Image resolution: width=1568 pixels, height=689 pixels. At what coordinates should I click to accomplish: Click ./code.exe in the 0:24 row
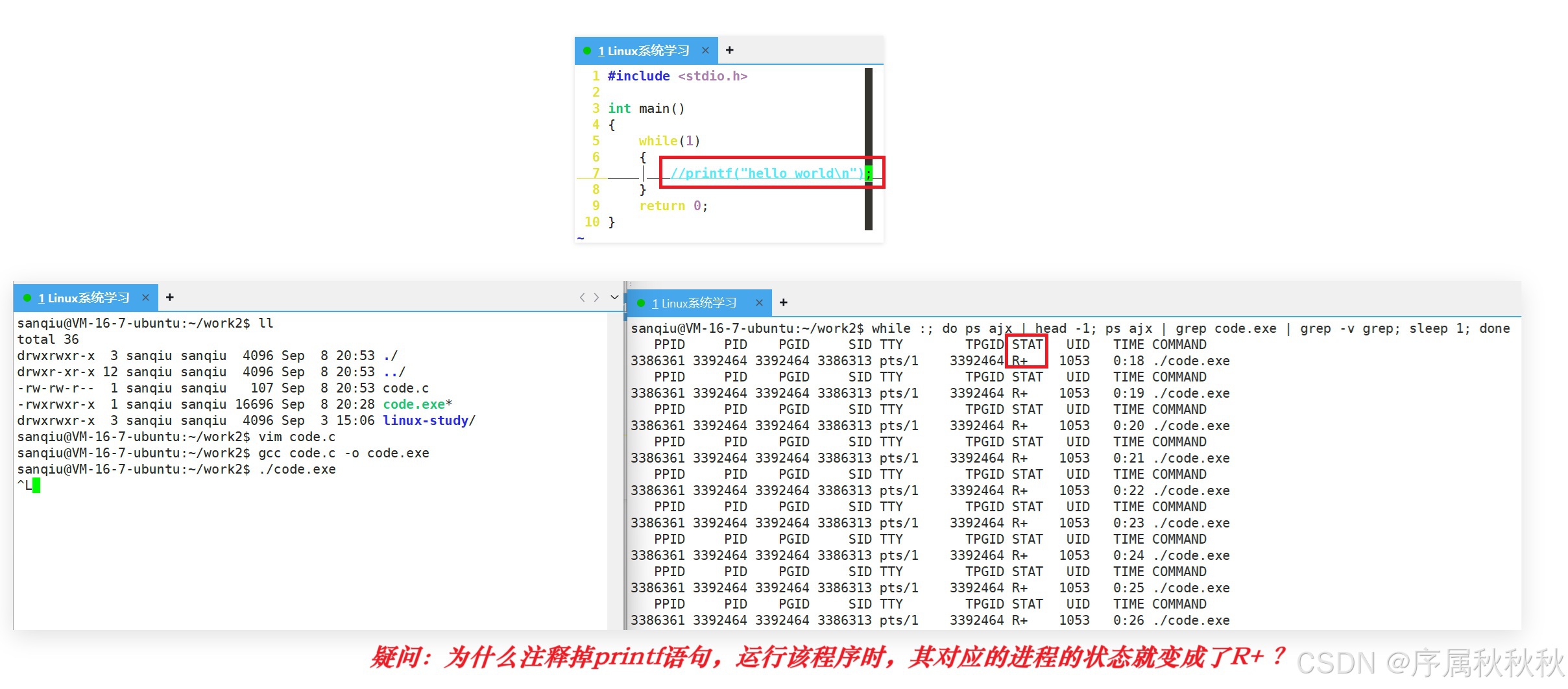(x=1191, y=555)
